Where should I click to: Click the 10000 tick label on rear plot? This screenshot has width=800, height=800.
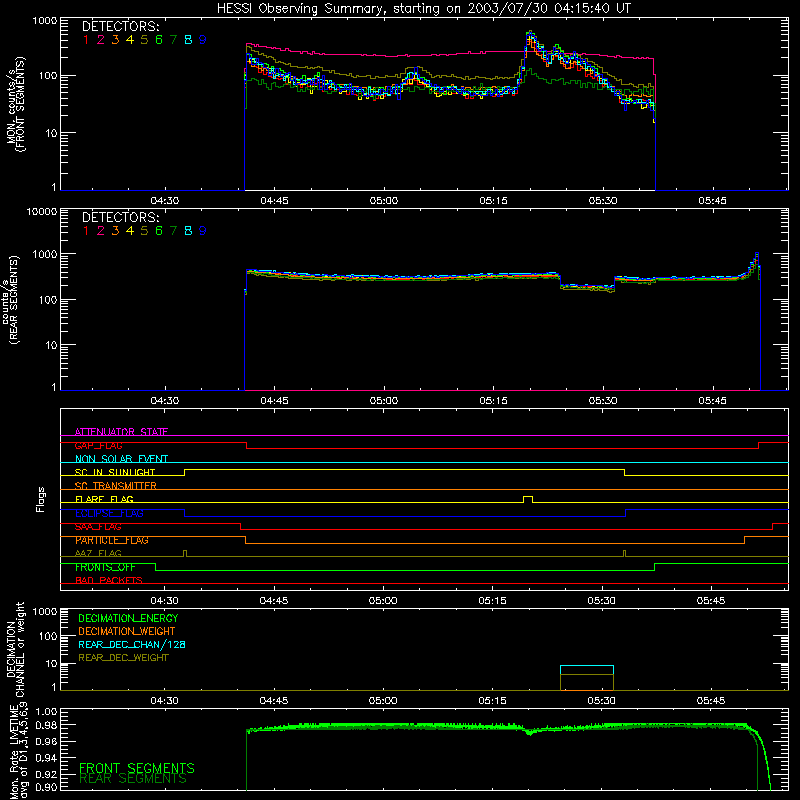coord(42,211)
